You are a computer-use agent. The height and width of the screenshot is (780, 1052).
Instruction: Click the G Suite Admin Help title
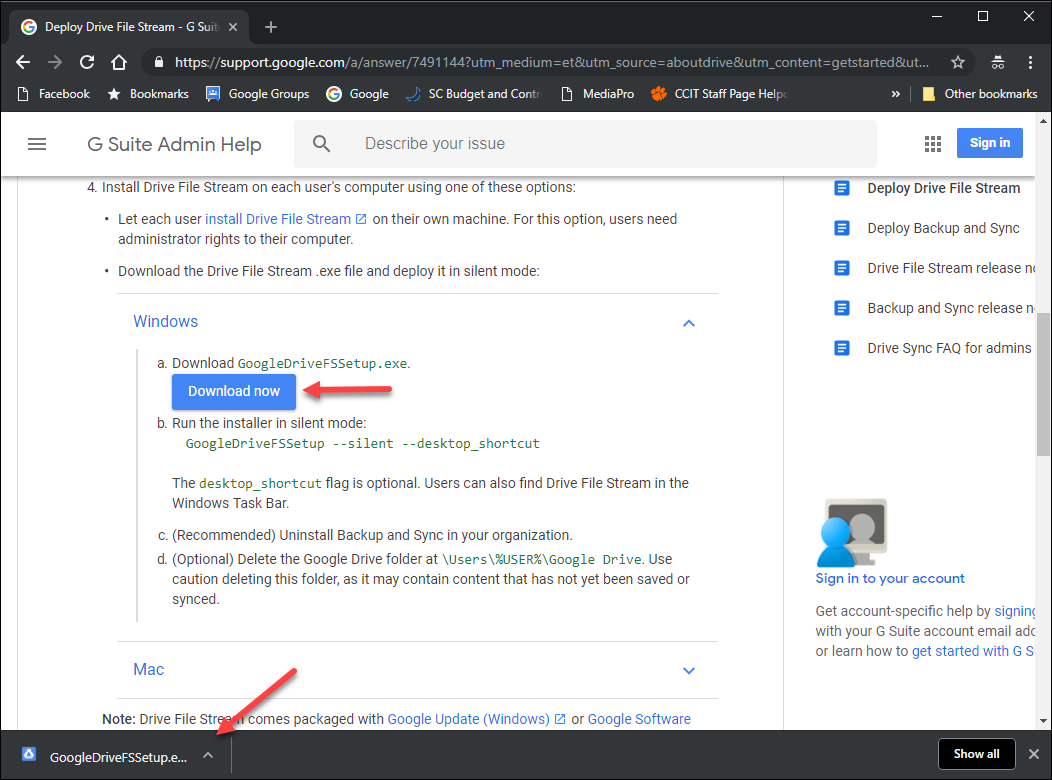coord(174,144)
